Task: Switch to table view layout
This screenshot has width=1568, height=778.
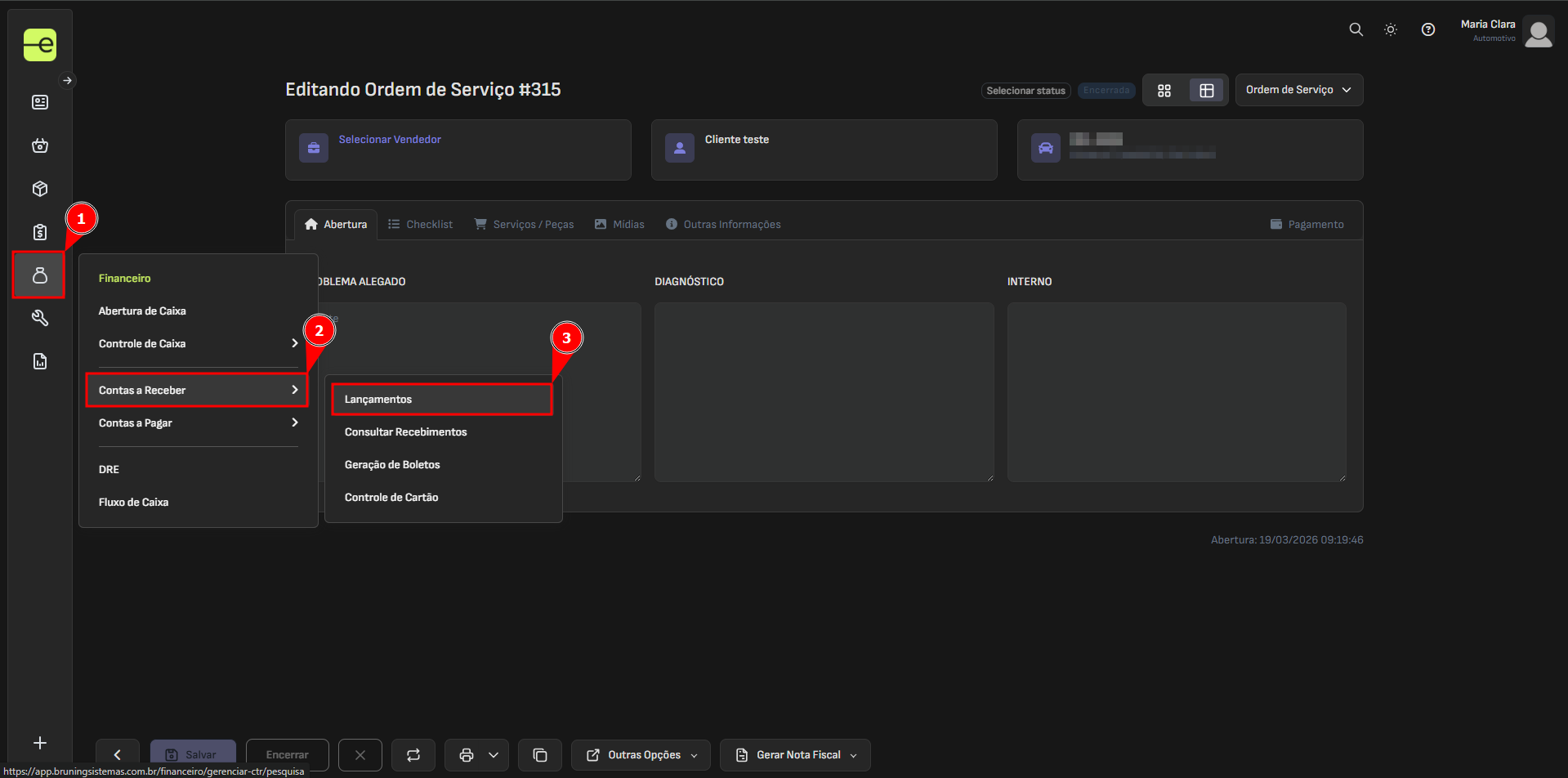Action: tap(1206, 91)
